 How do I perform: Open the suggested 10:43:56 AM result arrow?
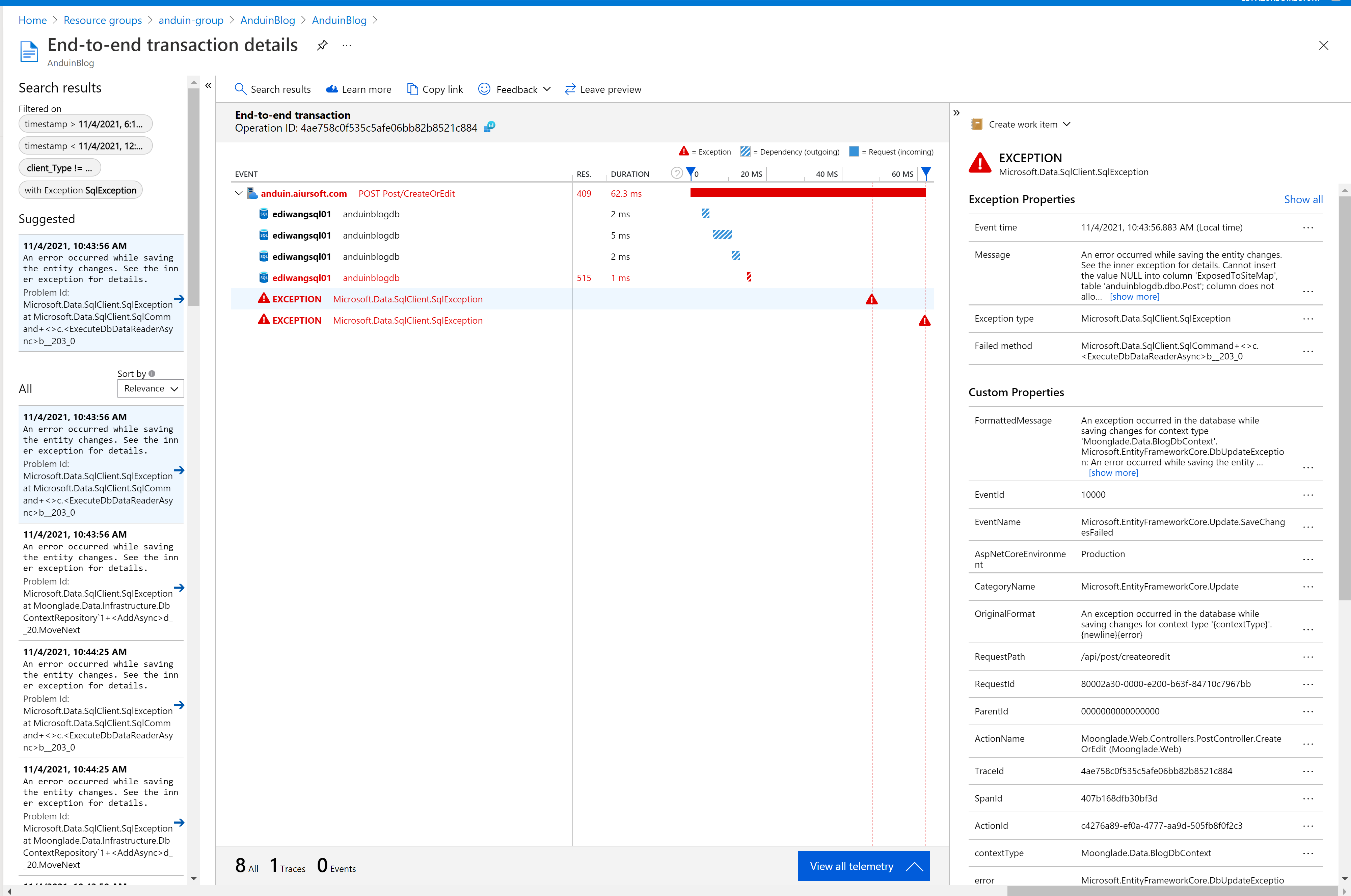click(x=180, y=299)
